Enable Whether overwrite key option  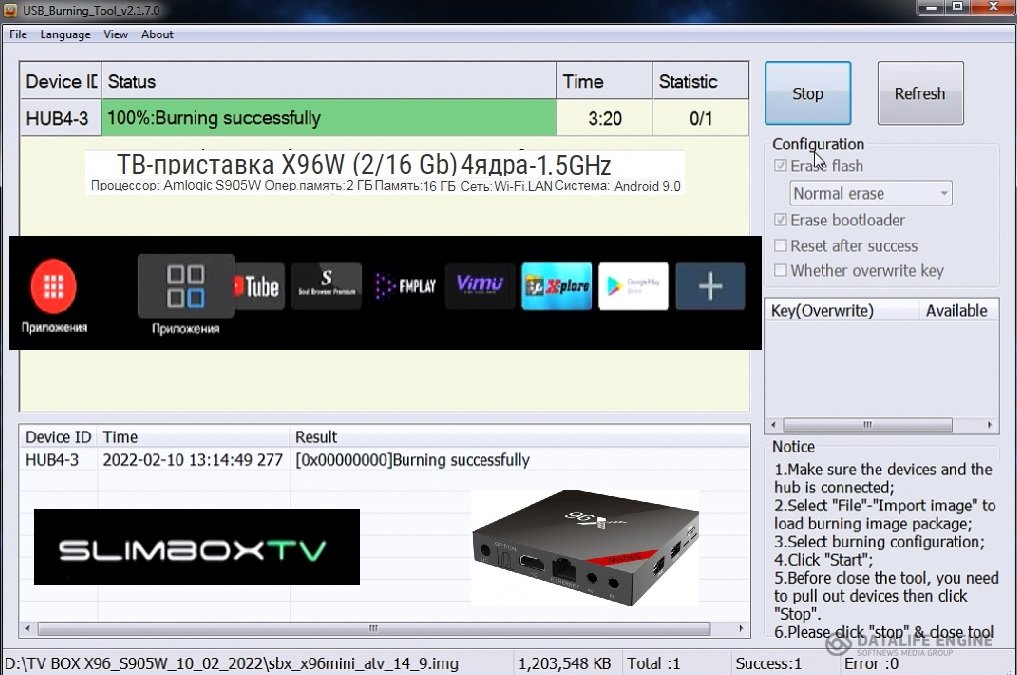(780, 270)
